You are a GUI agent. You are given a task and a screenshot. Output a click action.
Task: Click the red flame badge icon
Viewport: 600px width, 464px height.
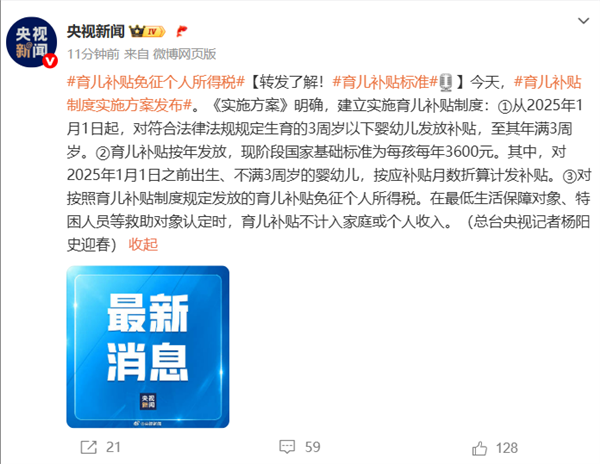[182, 31]
